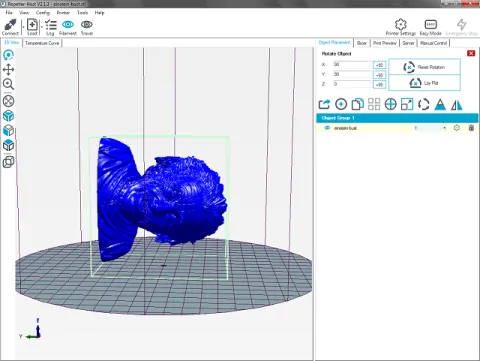Click the Add object plus-circle icon
The height and width of the screenshot is (361, 480).
(x=341, y=104)
